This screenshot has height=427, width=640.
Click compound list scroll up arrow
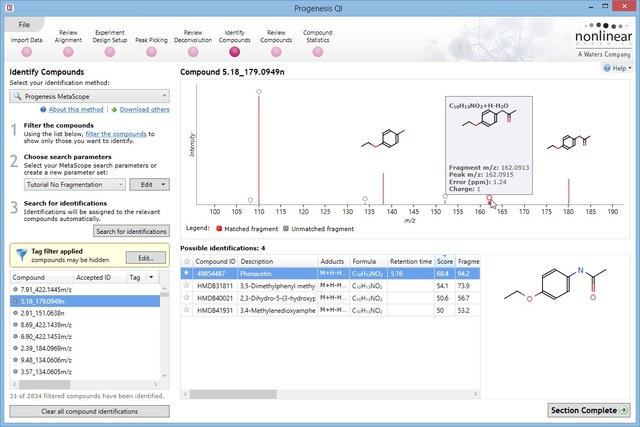pos(164,288)
